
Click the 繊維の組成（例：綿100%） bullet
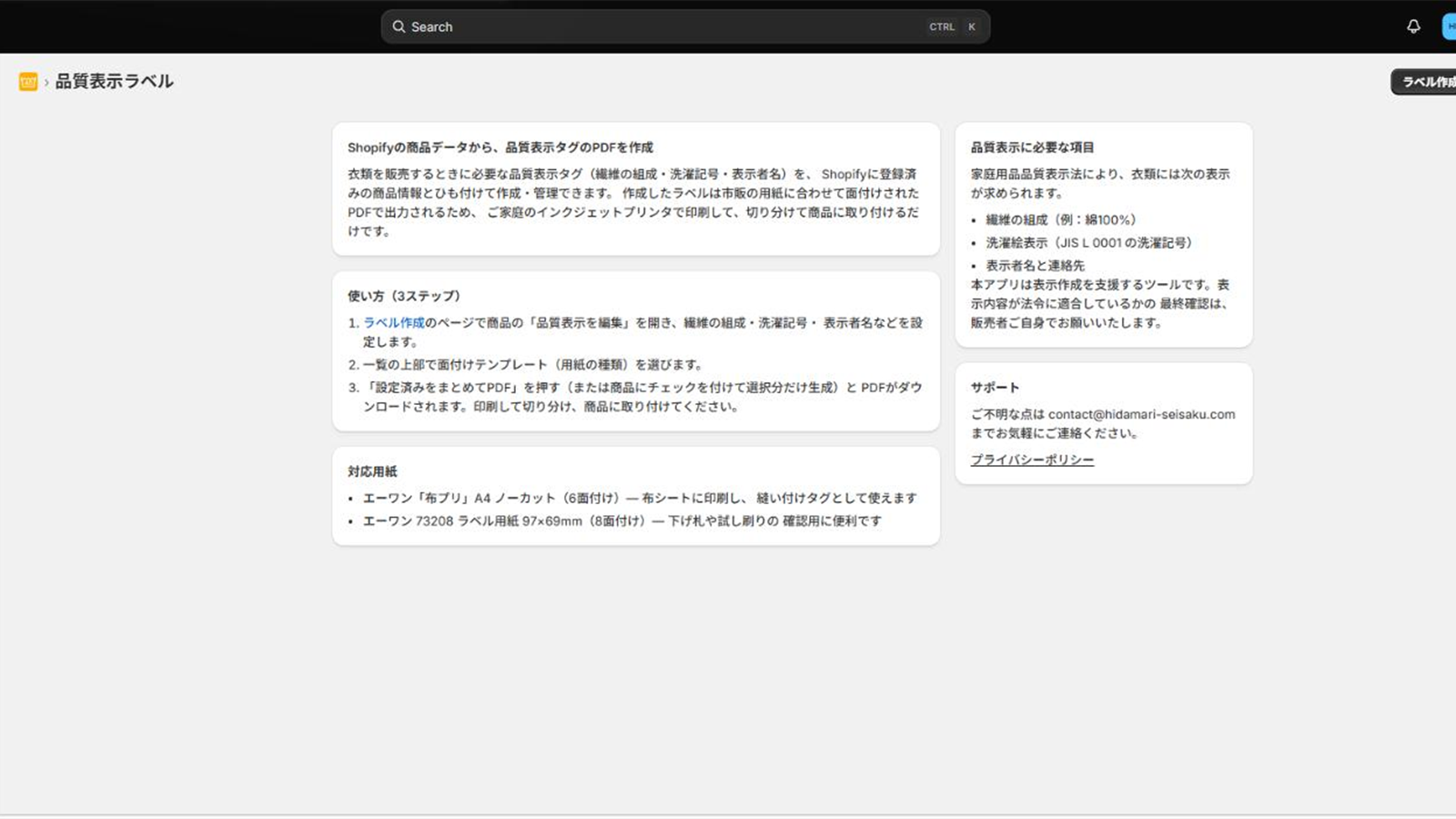pos(1061,219)
